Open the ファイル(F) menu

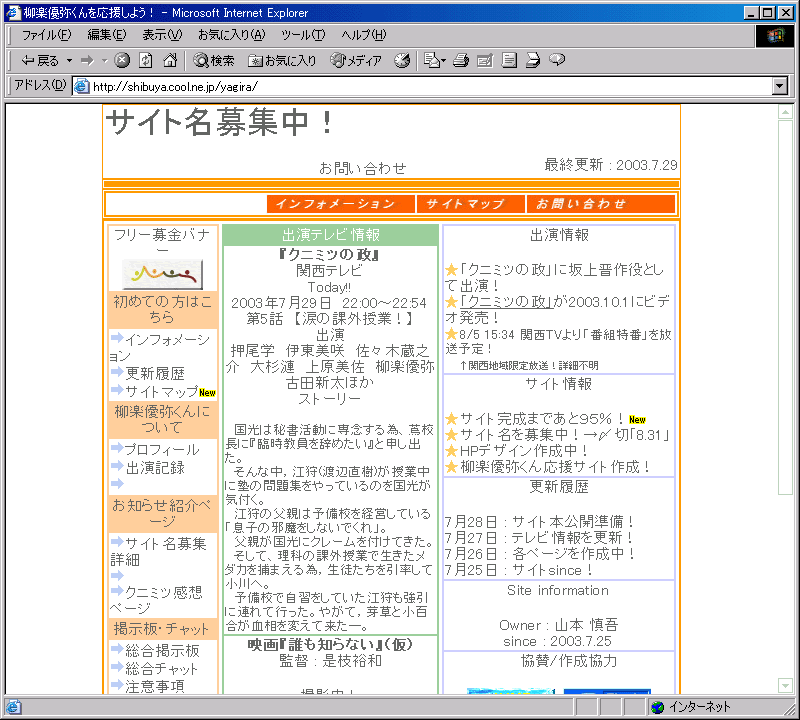point(46,35)
